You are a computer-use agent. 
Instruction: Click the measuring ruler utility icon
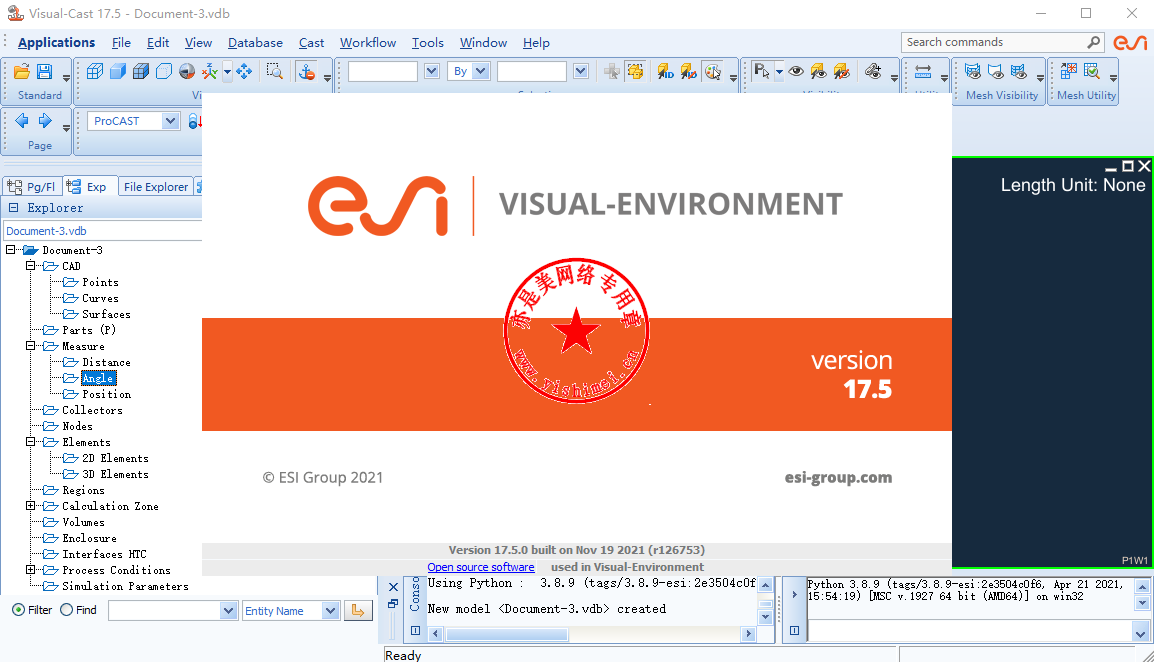point(923,71)
